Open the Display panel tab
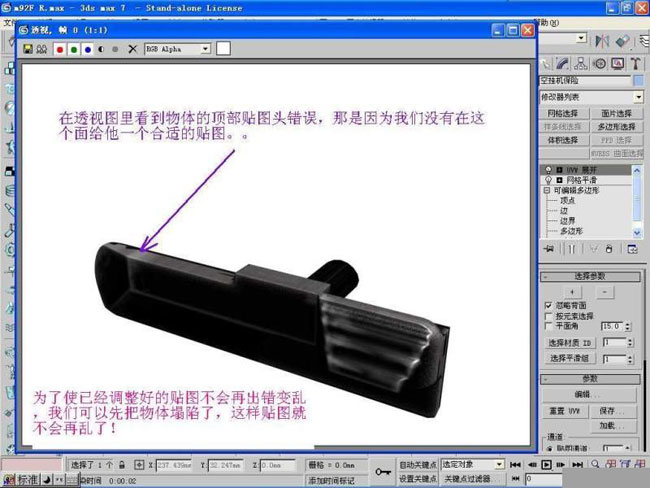This screenshot has height=488, width=650. pyautogui.click(x=618, y=63)
